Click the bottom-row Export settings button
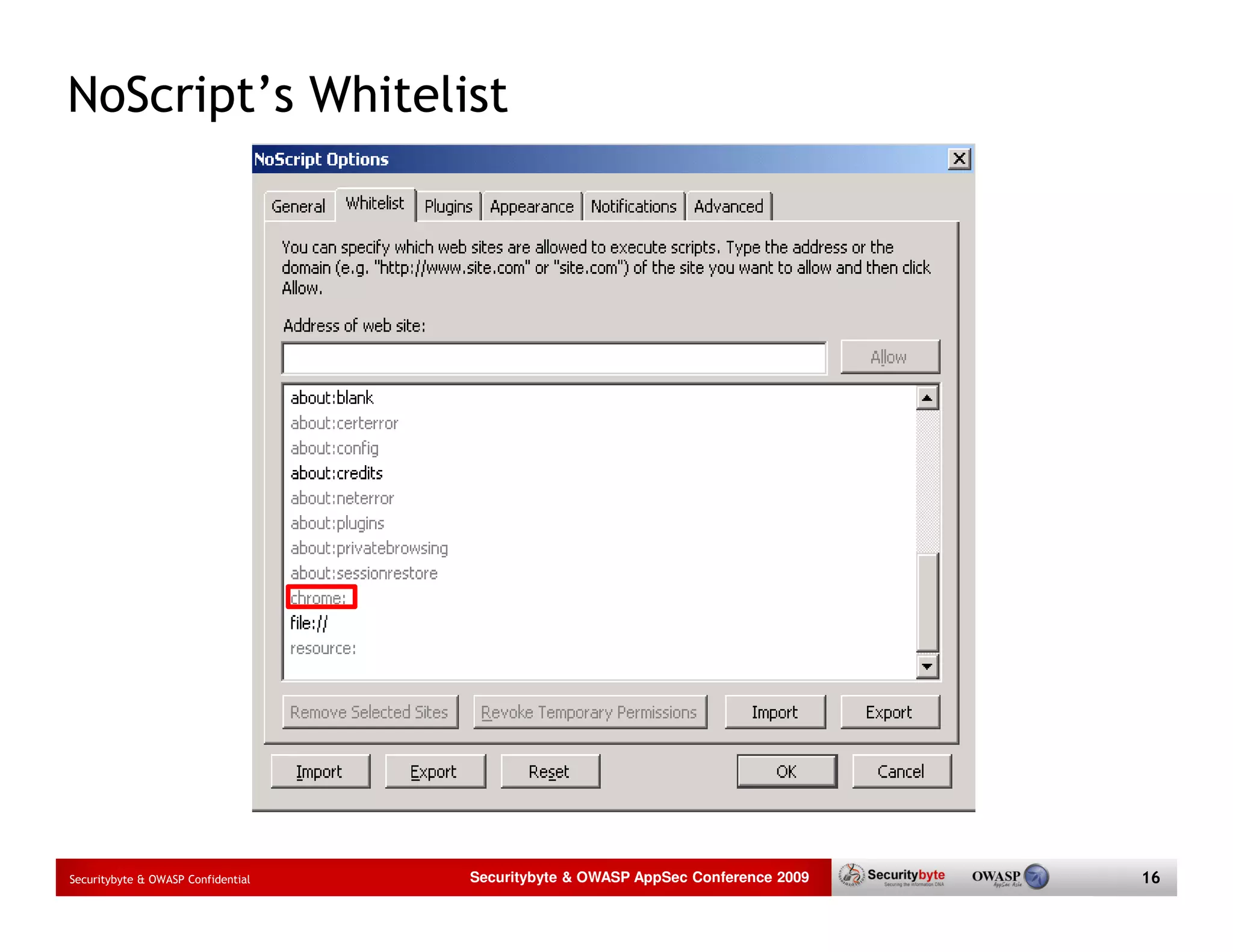The height and width of the screenshot is (952, 1233). tap(435, 771)
